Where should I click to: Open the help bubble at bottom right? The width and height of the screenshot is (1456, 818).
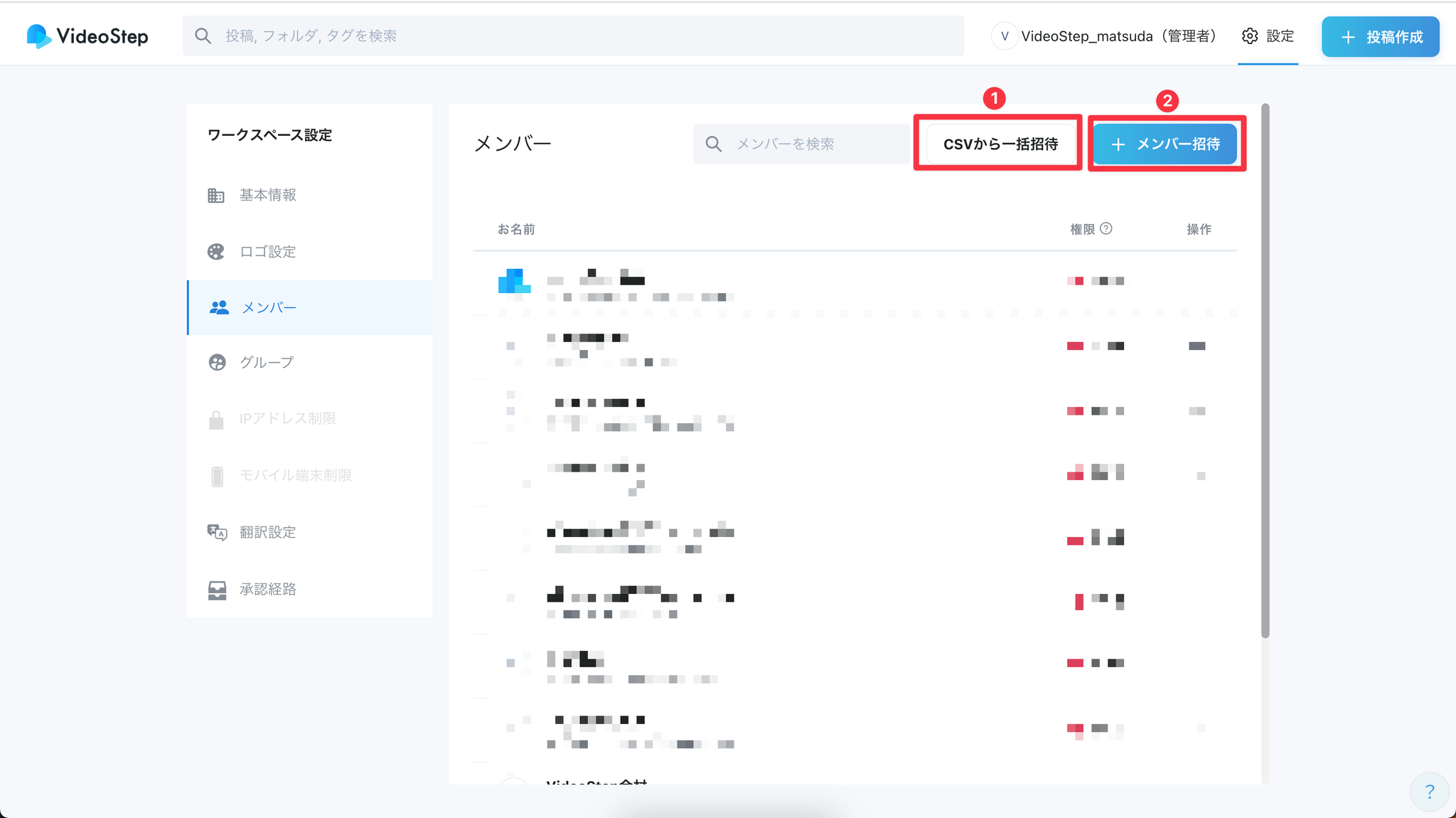pyautogui.click(x=1429, y=791)
